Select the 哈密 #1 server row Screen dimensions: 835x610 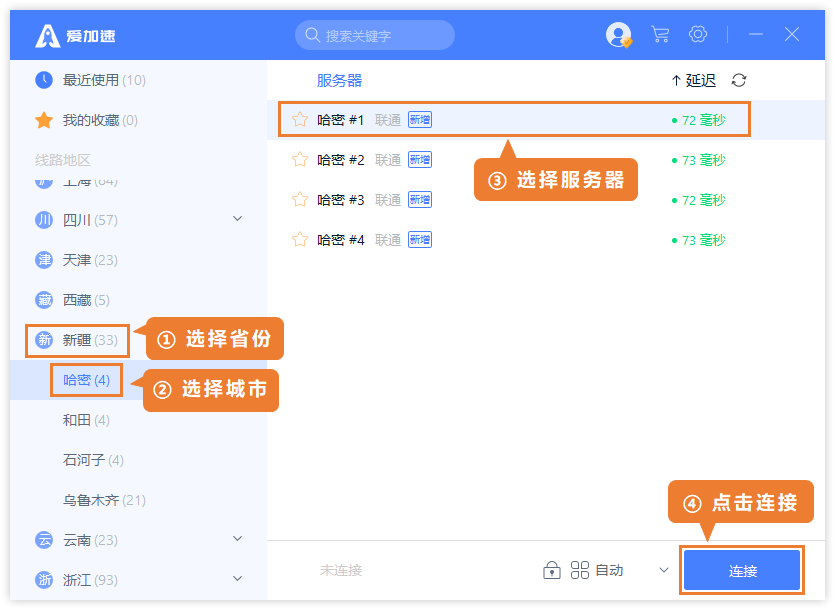point(546,120)
